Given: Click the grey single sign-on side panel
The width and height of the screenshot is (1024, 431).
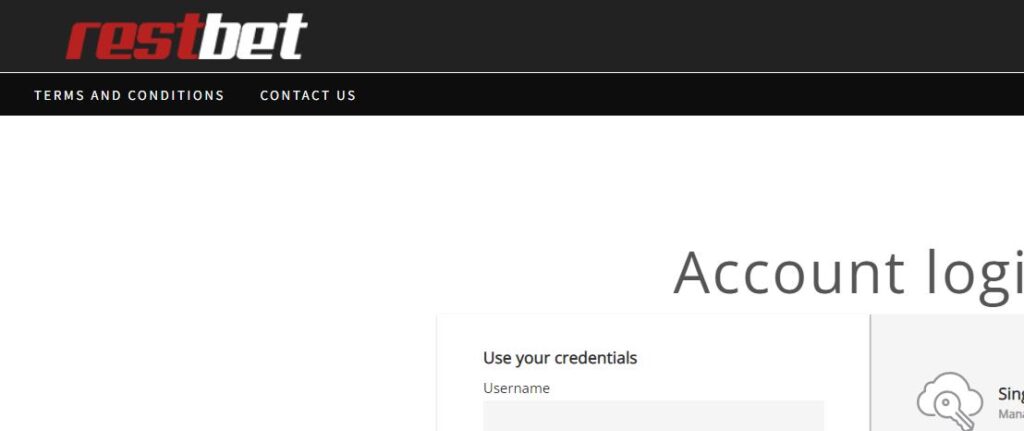Looking at the screenshot, I should [x=948, y=372].
